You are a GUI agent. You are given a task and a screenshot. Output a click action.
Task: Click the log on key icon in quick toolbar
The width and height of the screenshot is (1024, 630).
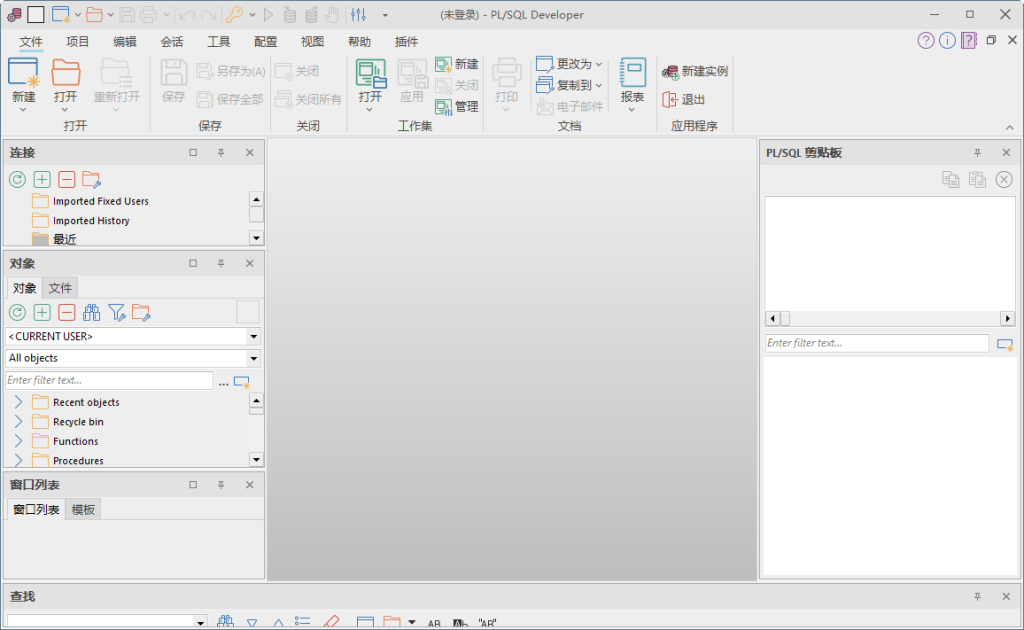pos(234,14)
